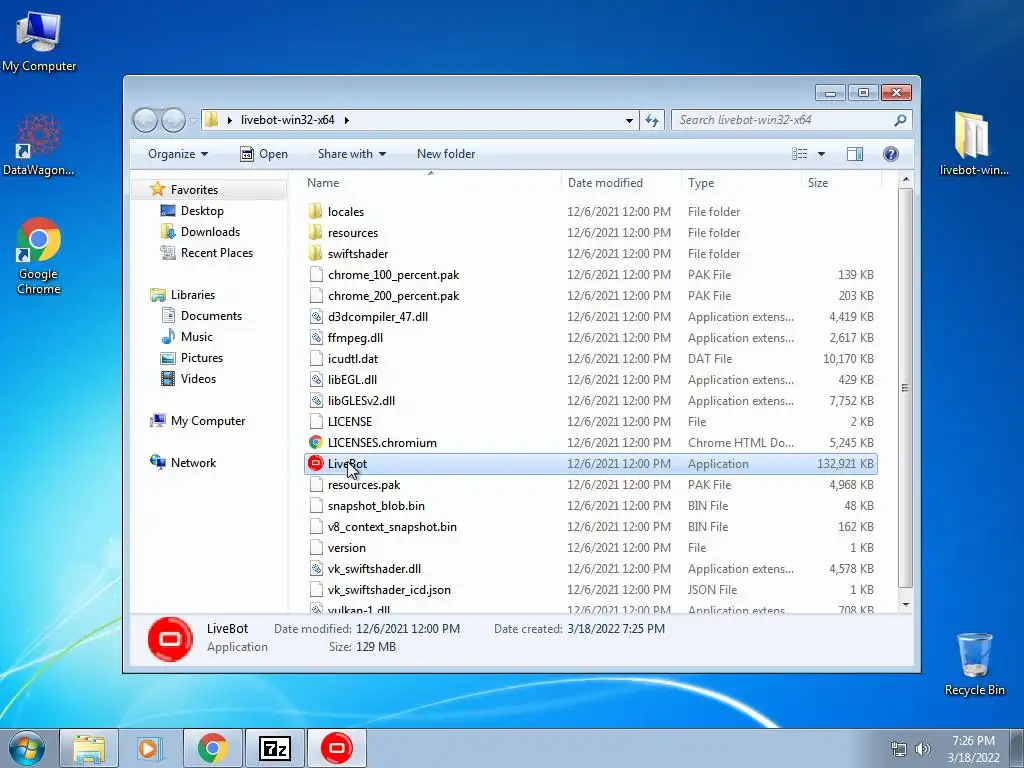The image size is (1024, 768).
Task: Open the Share with dropdown menu
Action: pos(352,153)
